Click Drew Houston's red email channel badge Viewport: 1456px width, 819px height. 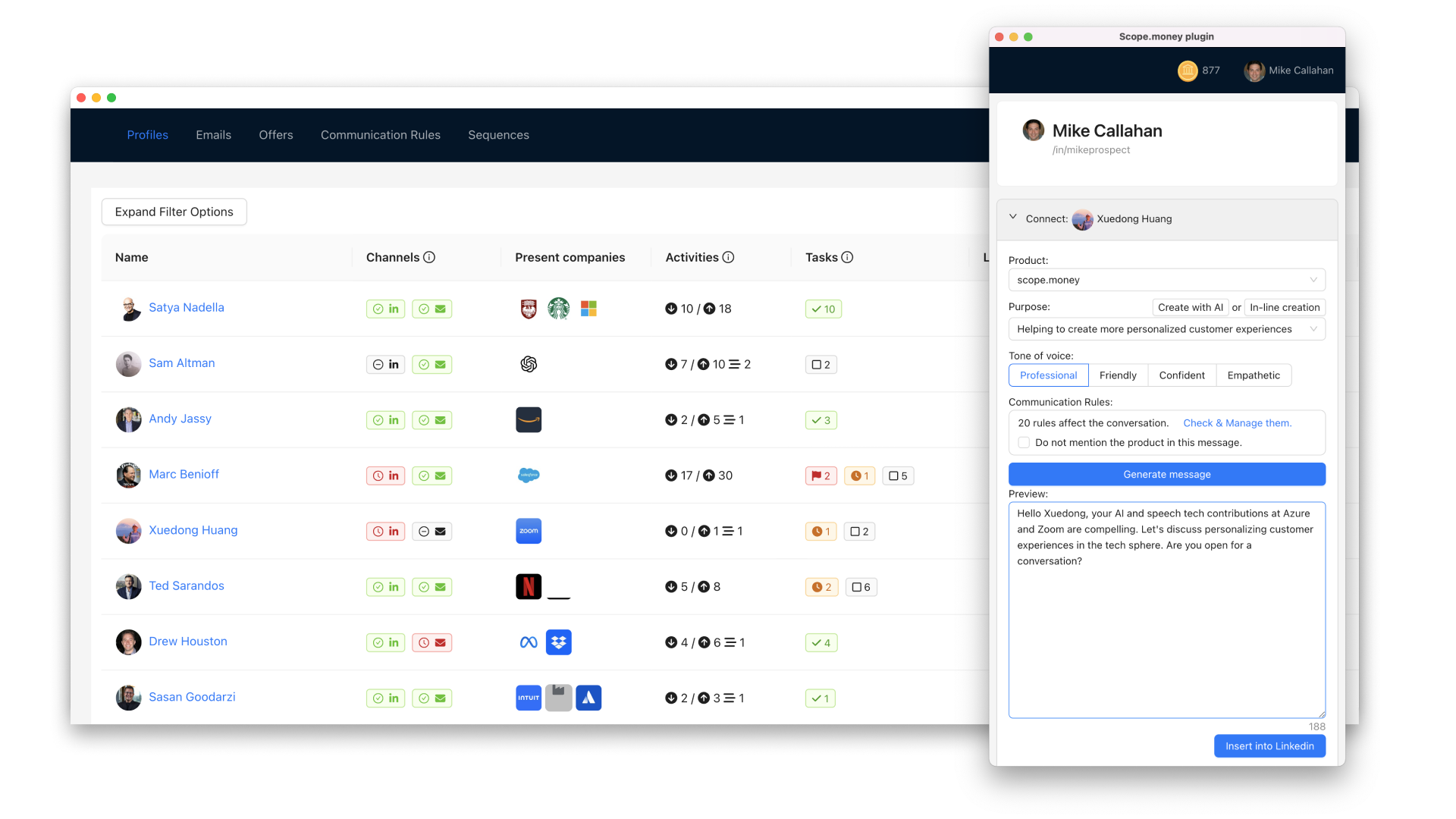click(432, 642)
